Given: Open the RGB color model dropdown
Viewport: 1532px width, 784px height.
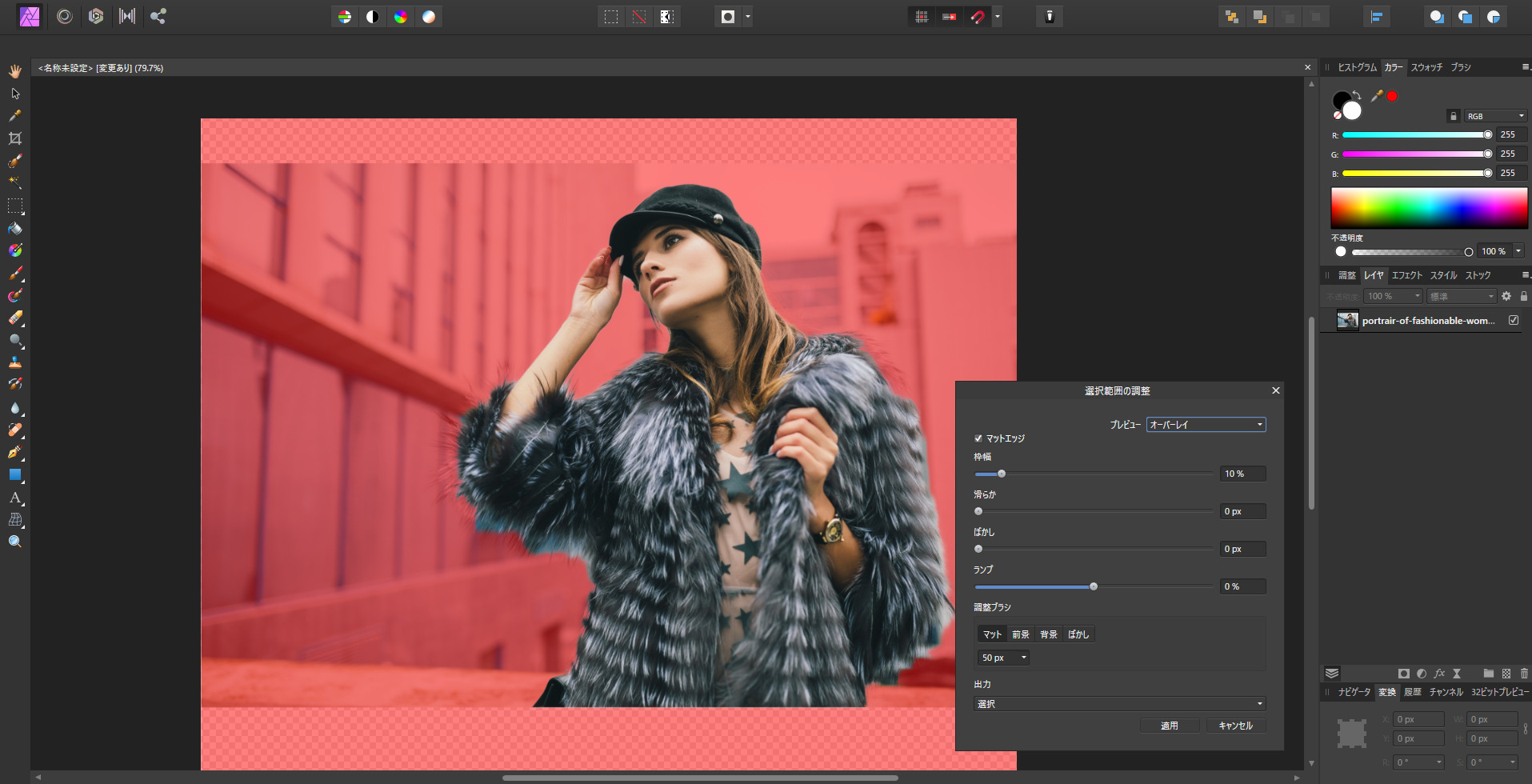Looking at the screenshot, I should (1494, 115).
